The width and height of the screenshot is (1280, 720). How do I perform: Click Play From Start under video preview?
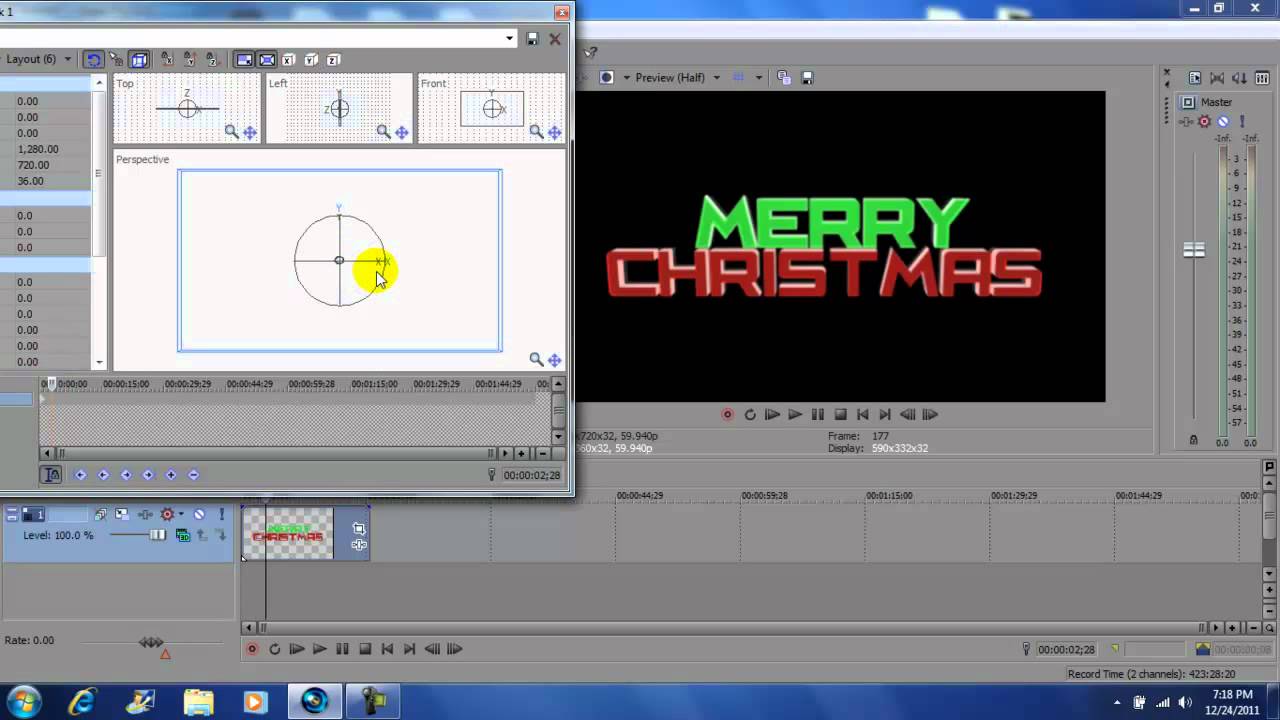[x=772, y=414]
